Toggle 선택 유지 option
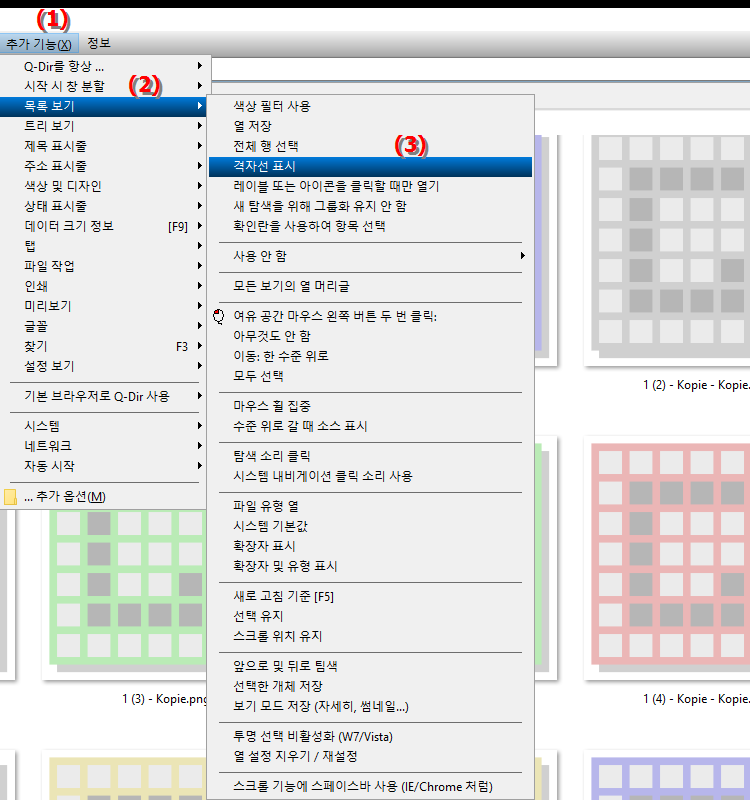The image size is (750, 800). coord(370,616)
